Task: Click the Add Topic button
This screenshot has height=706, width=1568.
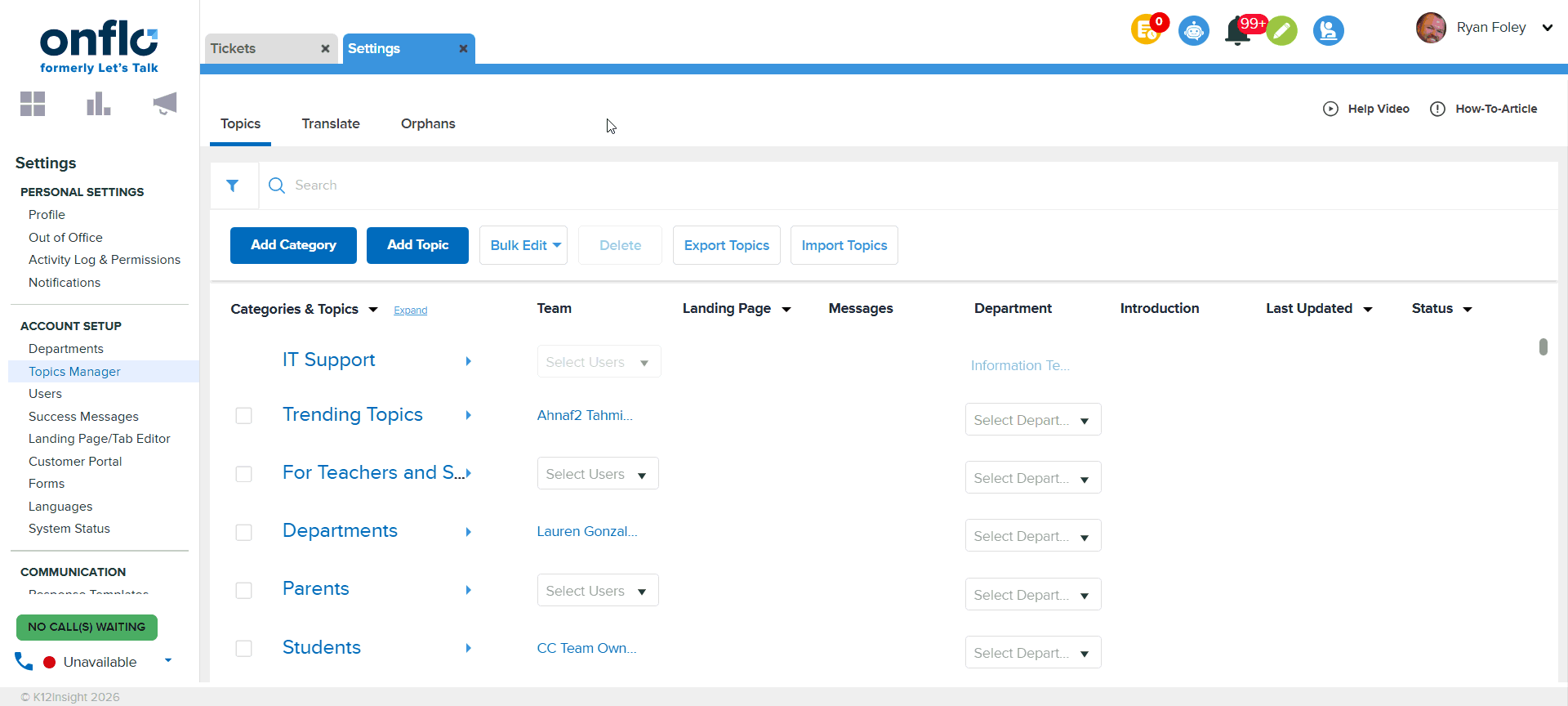Action: (417, 245)
